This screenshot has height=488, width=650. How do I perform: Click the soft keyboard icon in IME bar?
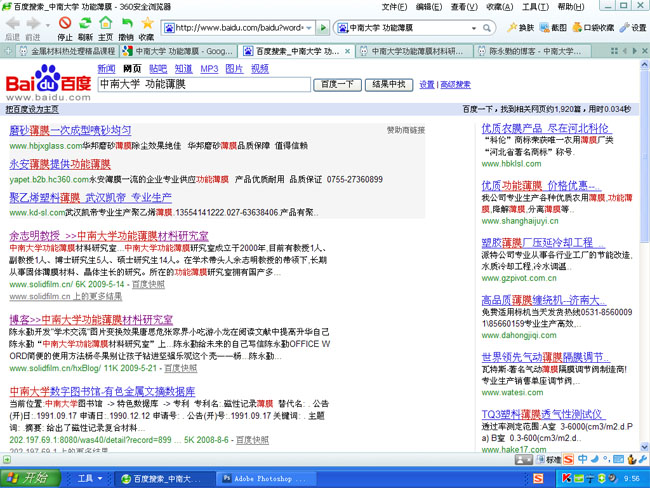(618, 459)
